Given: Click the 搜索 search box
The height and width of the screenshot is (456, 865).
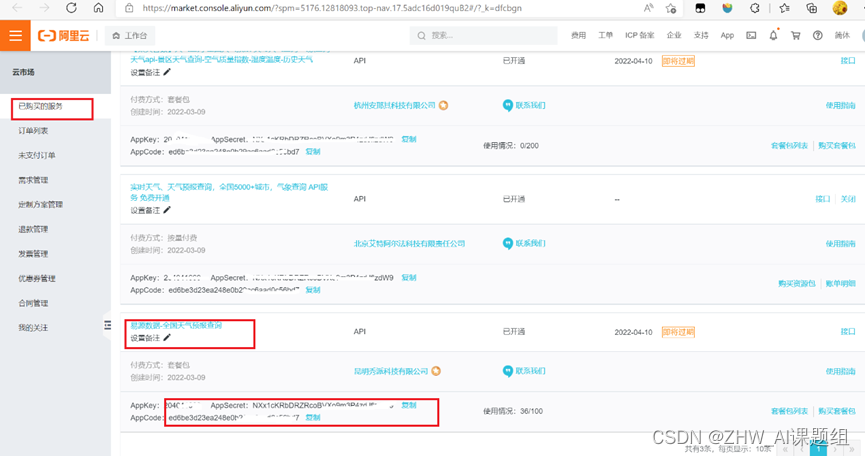Looking at the screenshot, I should [x=483, y=36].
